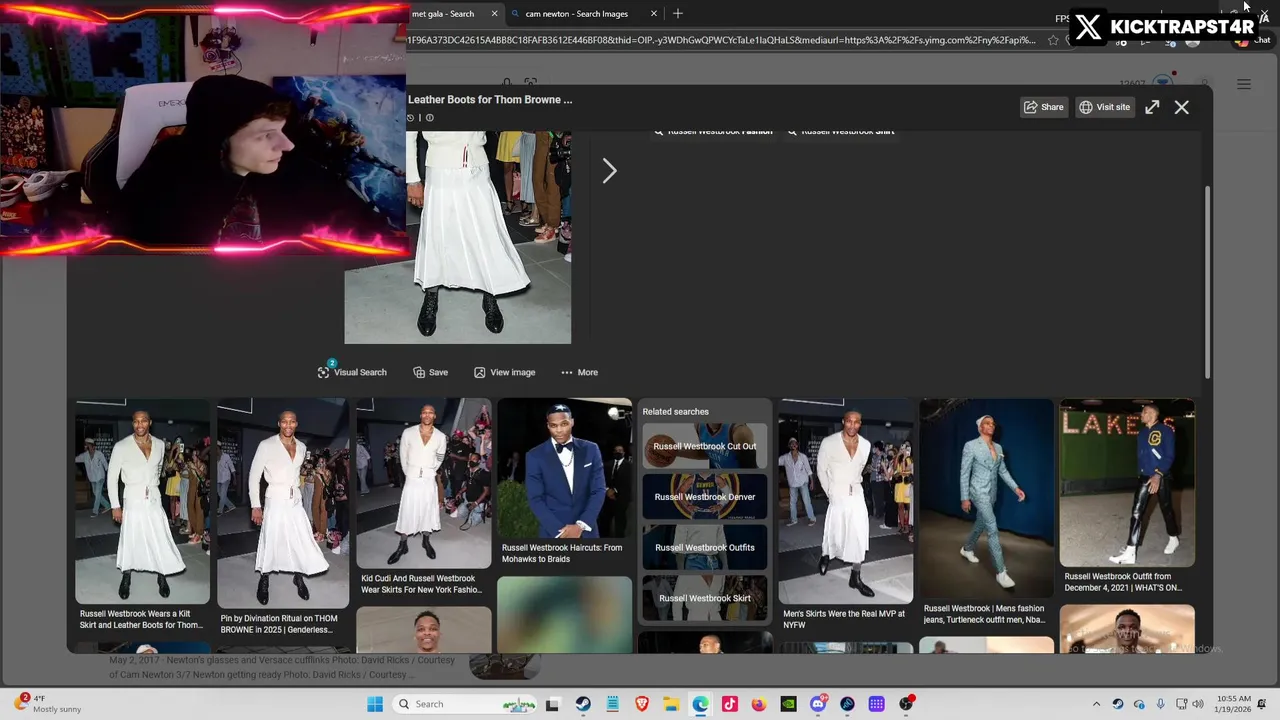Open the More options menu under the image
This screenshot has width=1280, height=720.
pos(579,372)
